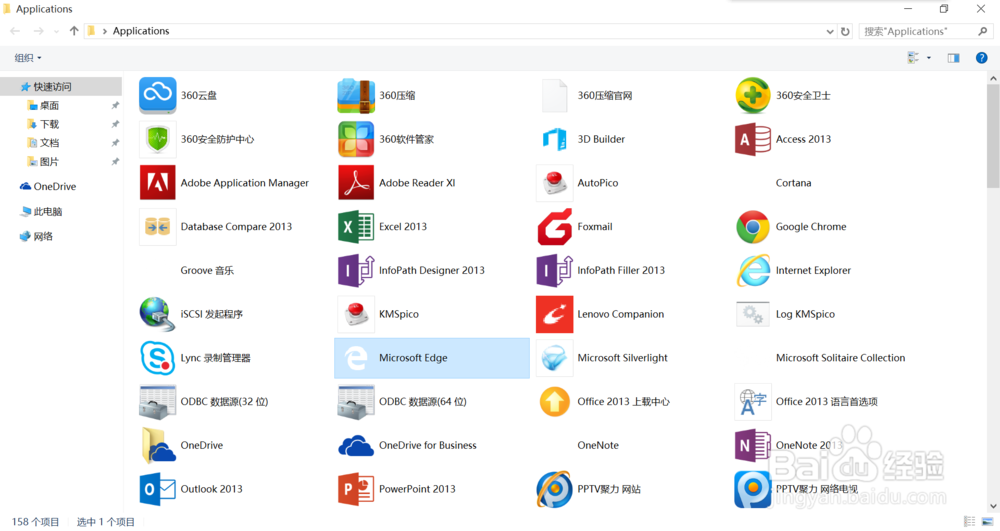Select the iSCSI 发起程序 globe icon
This screenshot has width=1000, height=531.
[158, 314]
